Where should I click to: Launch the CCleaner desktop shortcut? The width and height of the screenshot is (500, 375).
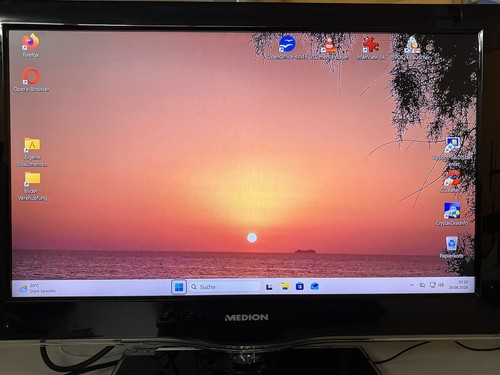coord(451,182)
